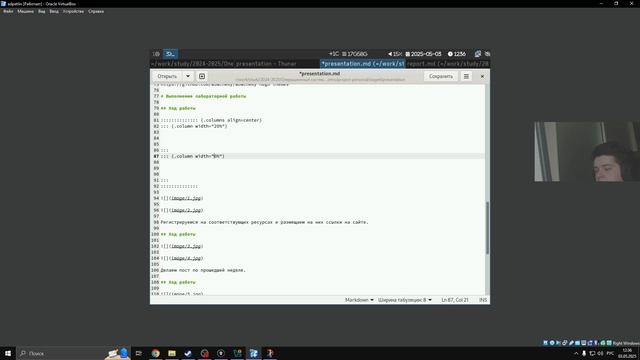Viewport: 640px width, 360px height.
Task: Click the image/3.jpg link on line 102
Action: [x=187, y=246]
